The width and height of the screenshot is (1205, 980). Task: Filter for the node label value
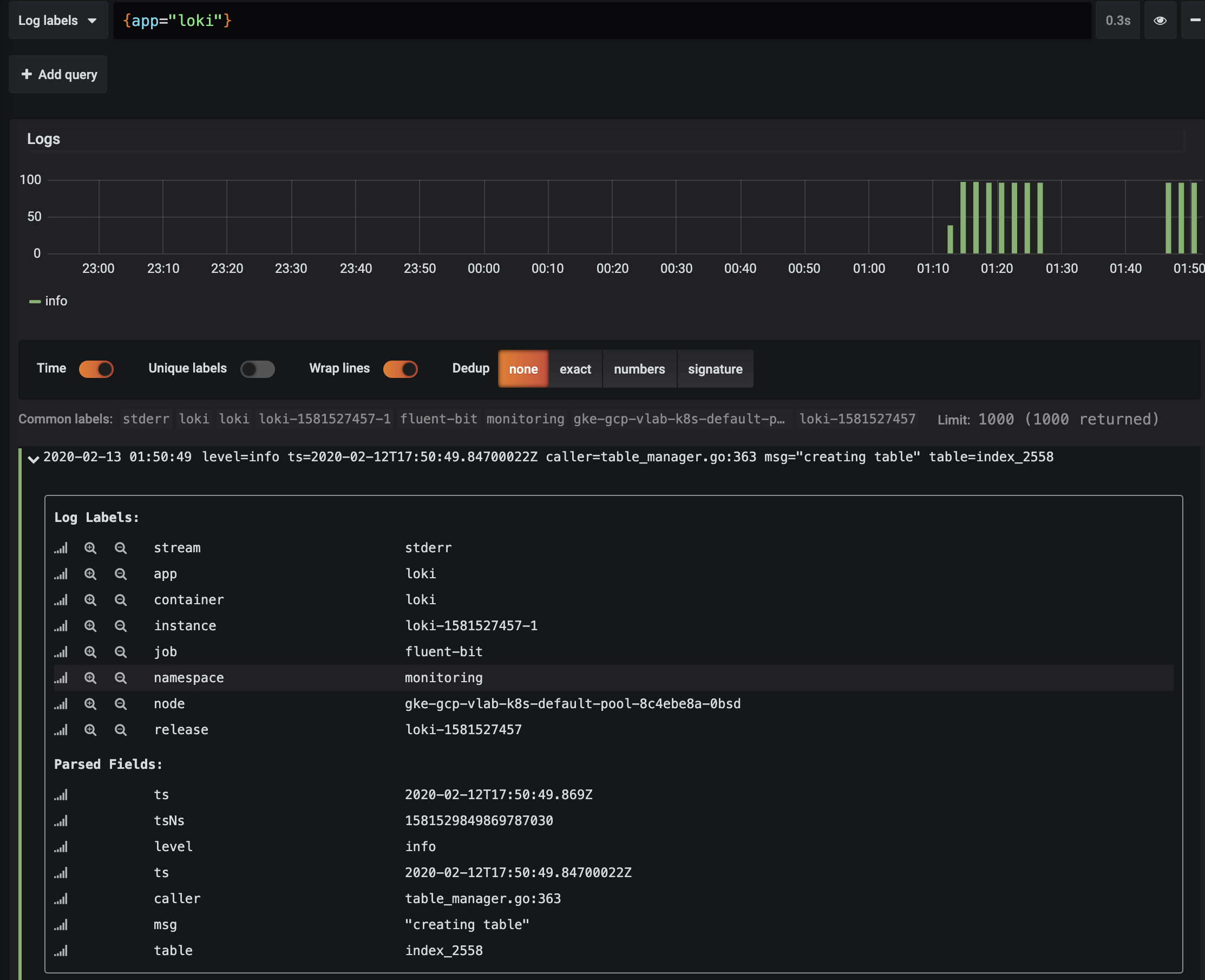click(x=90, y=704)
